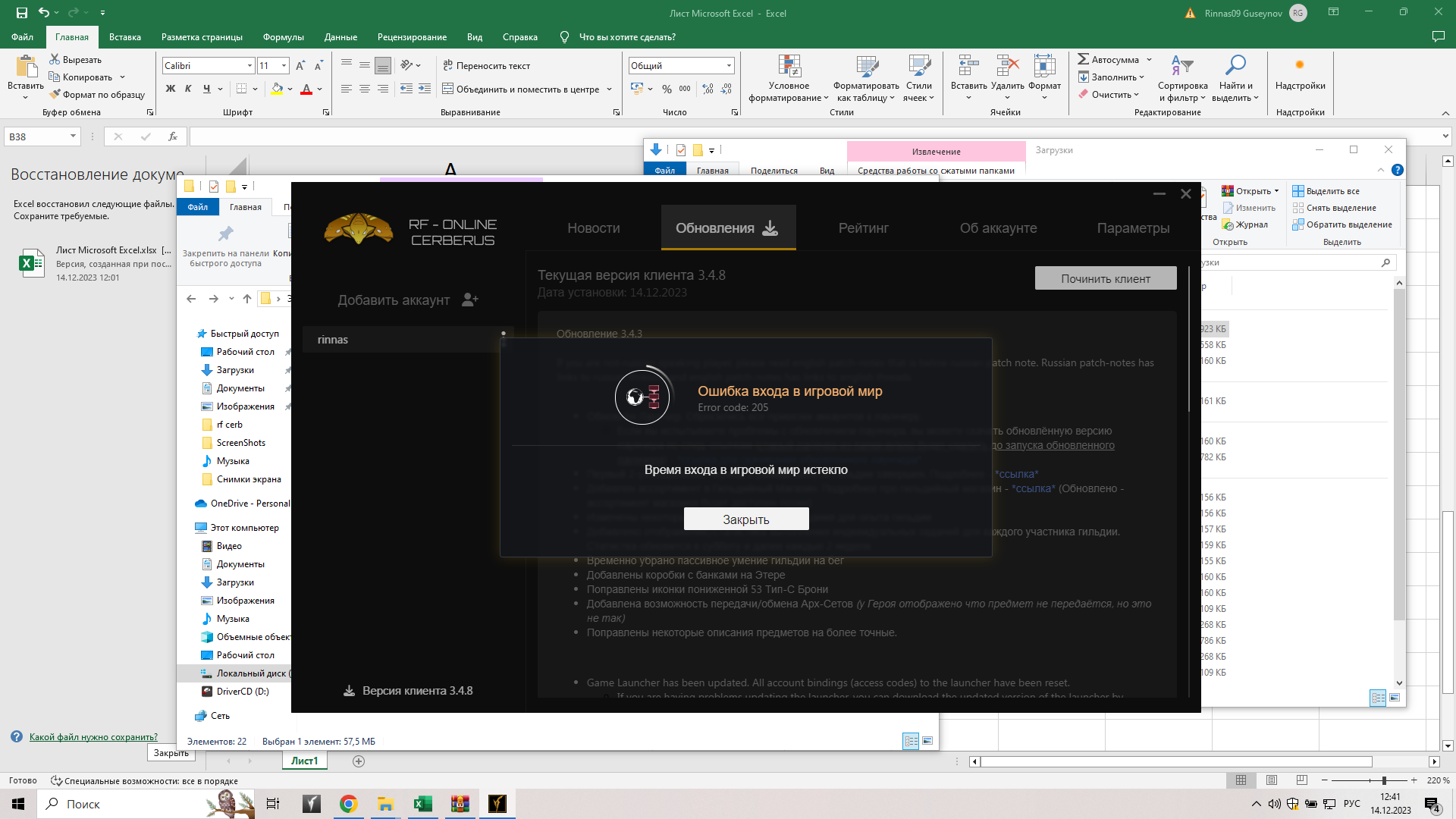Select Формат по образцу paintbrush

pyautogui.click(x=55, y=94)
